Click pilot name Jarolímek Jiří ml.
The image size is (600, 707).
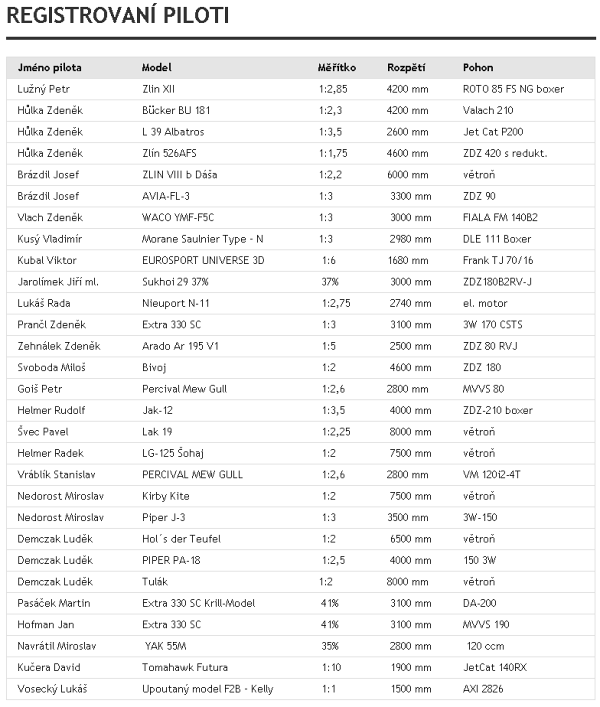(x=58, y=282)
